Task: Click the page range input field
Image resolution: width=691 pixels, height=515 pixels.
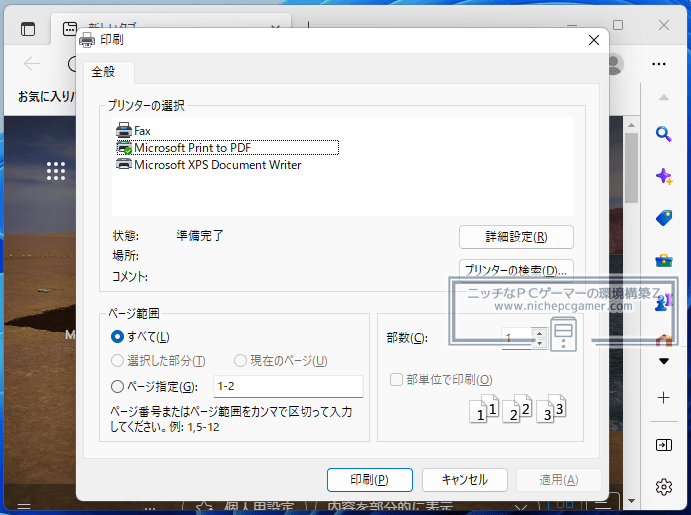Action: [288, 387]
